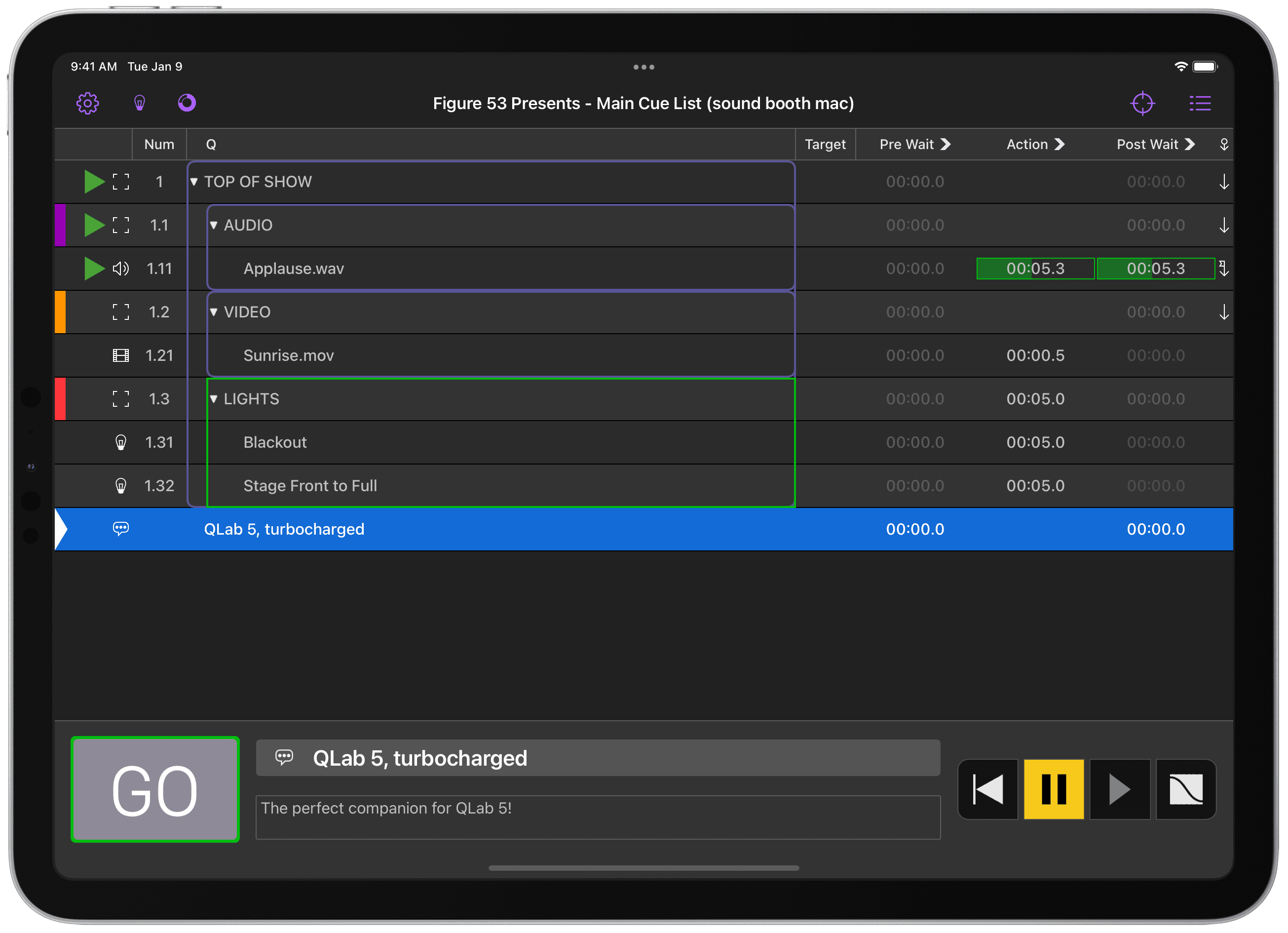Tap continue mode header icon

(x=1224, y=144)
